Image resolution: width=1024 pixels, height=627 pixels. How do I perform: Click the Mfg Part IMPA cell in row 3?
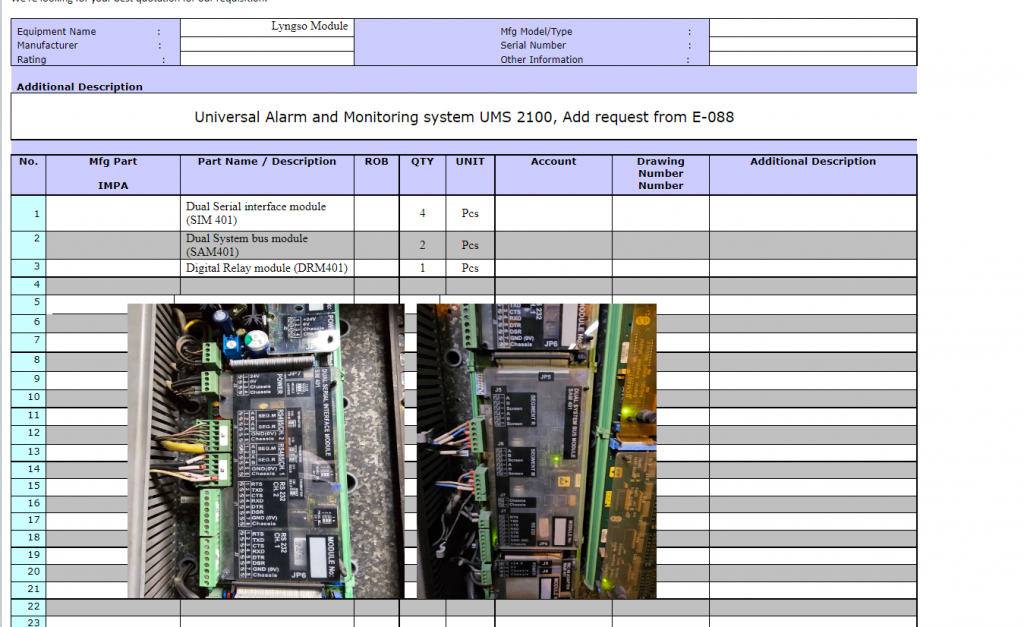[113, 268]
